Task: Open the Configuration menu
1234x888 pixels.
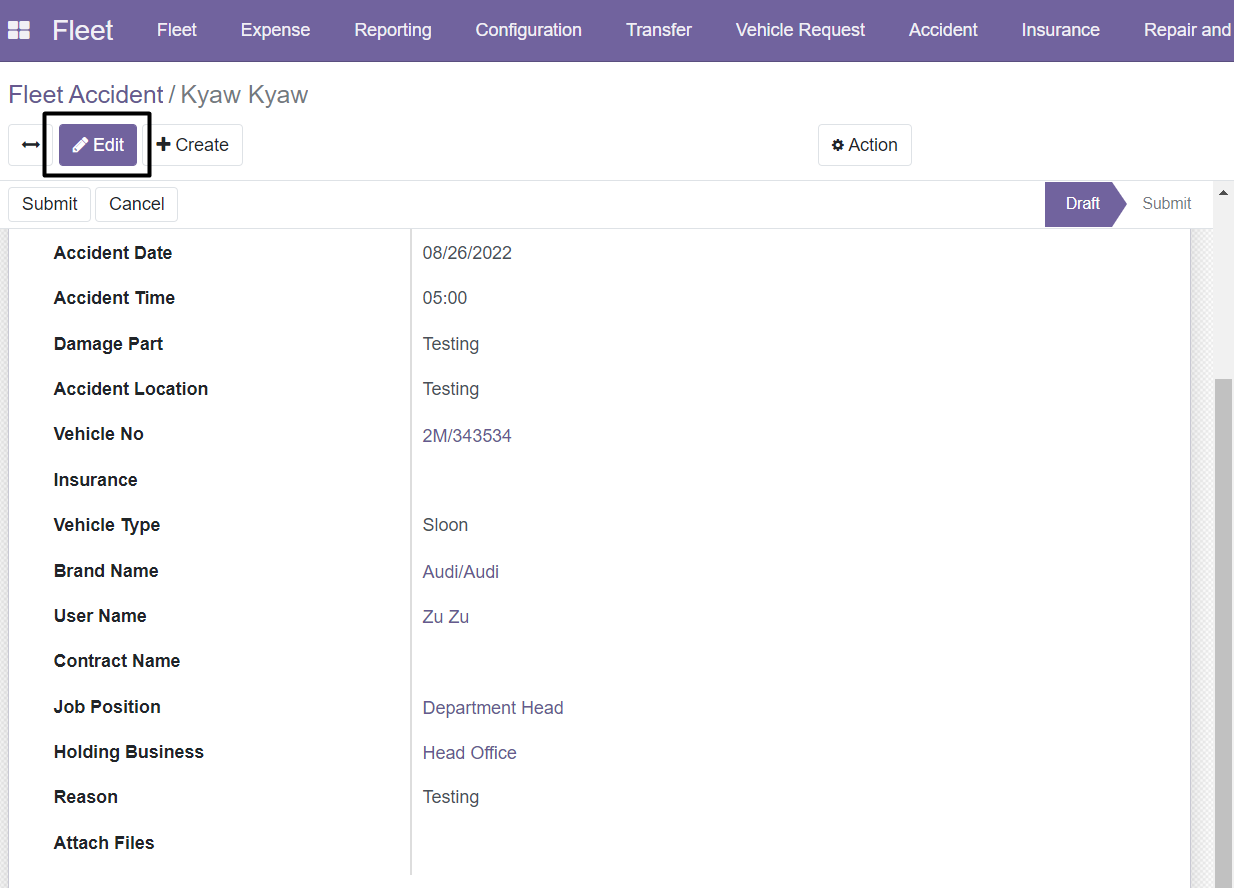Action: (x=529, y=30)
